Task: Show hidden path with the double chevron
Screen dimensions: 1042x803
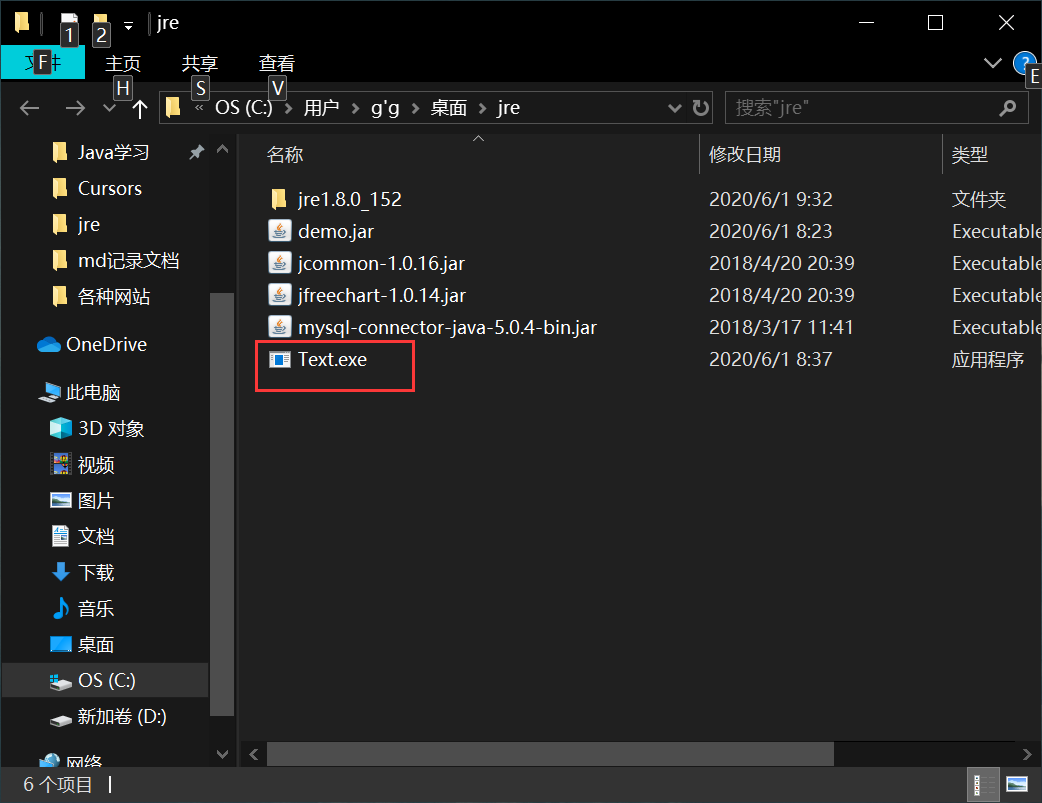Action: [x=199, y=108]
